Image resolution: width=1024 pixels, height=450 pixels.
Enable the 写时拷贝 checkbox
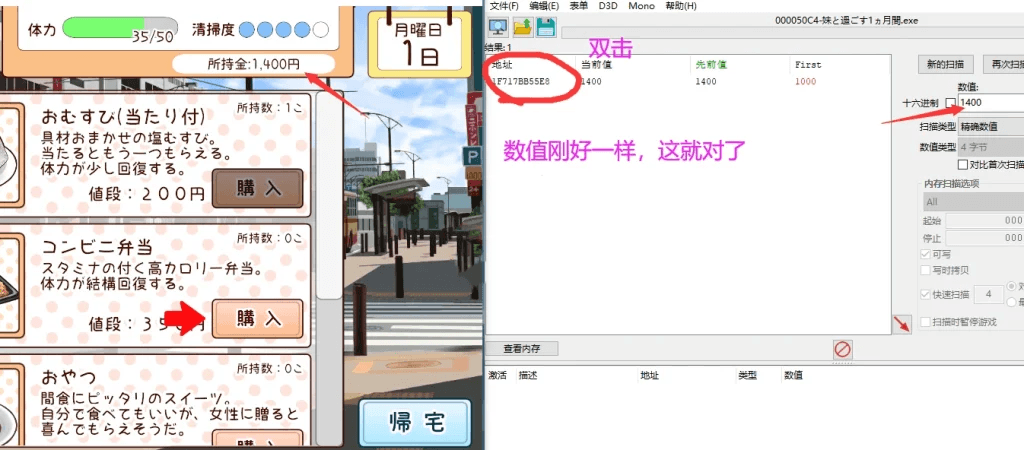[924, 270]
